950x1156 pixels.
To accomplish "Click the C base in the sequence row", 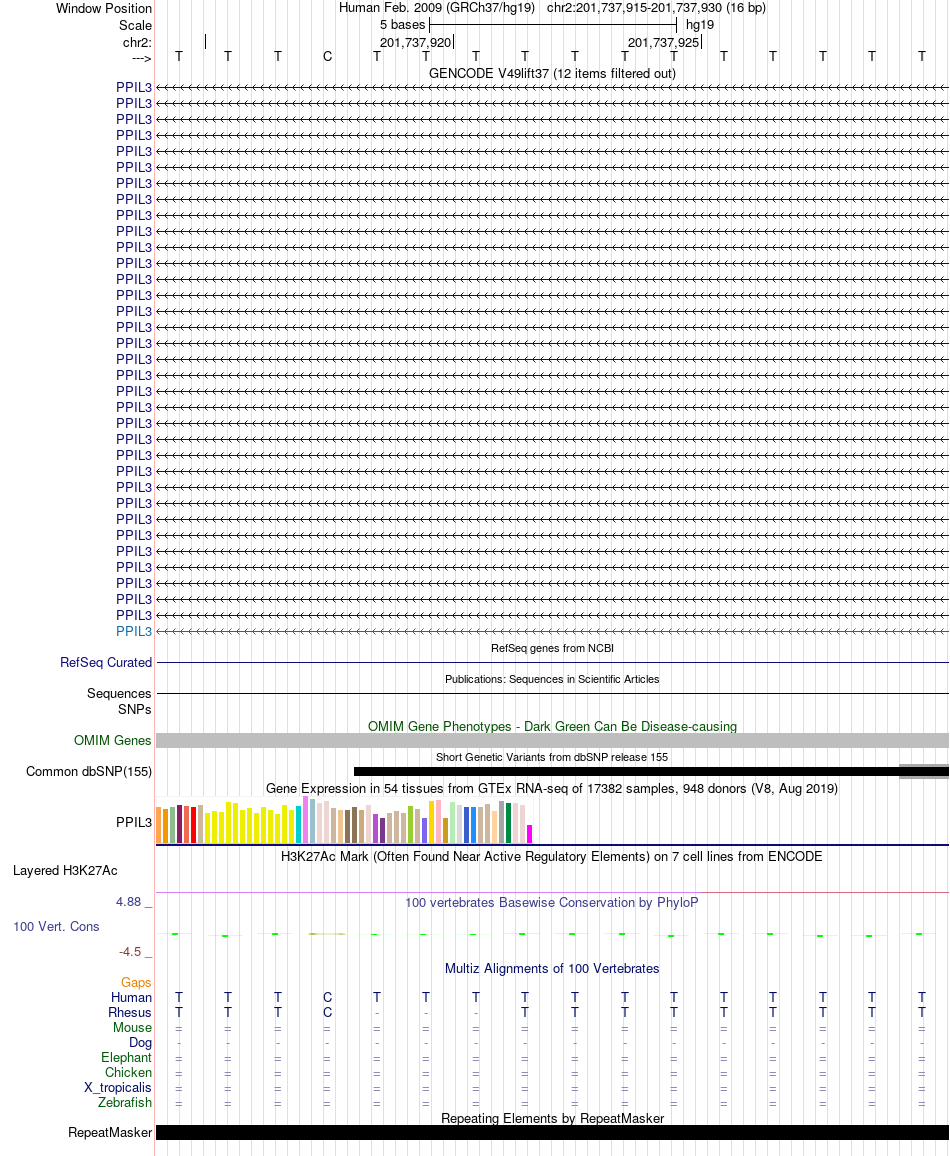I will coord(327,56).
